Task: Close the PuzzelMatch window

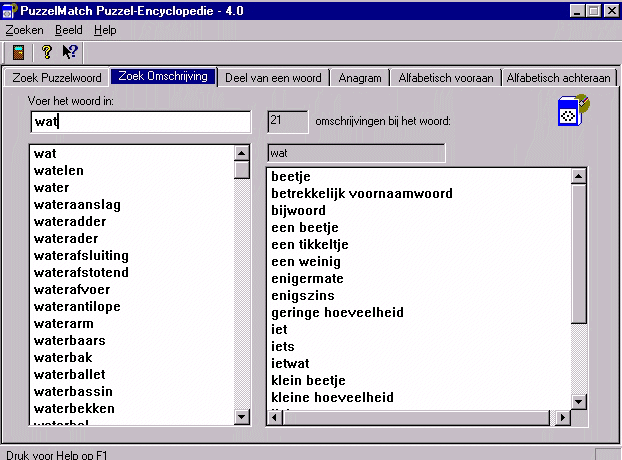Action: 611,11
